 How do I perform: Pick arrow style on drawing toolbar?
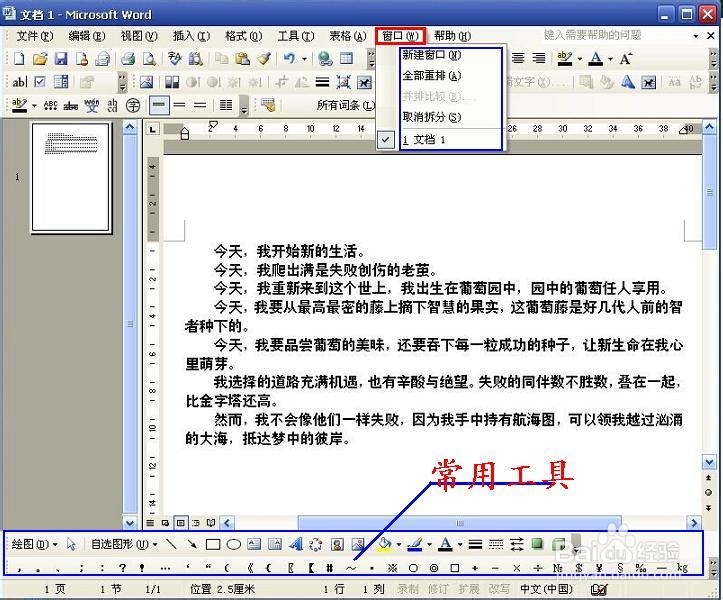pyautogui.click(x=517, y=545)
